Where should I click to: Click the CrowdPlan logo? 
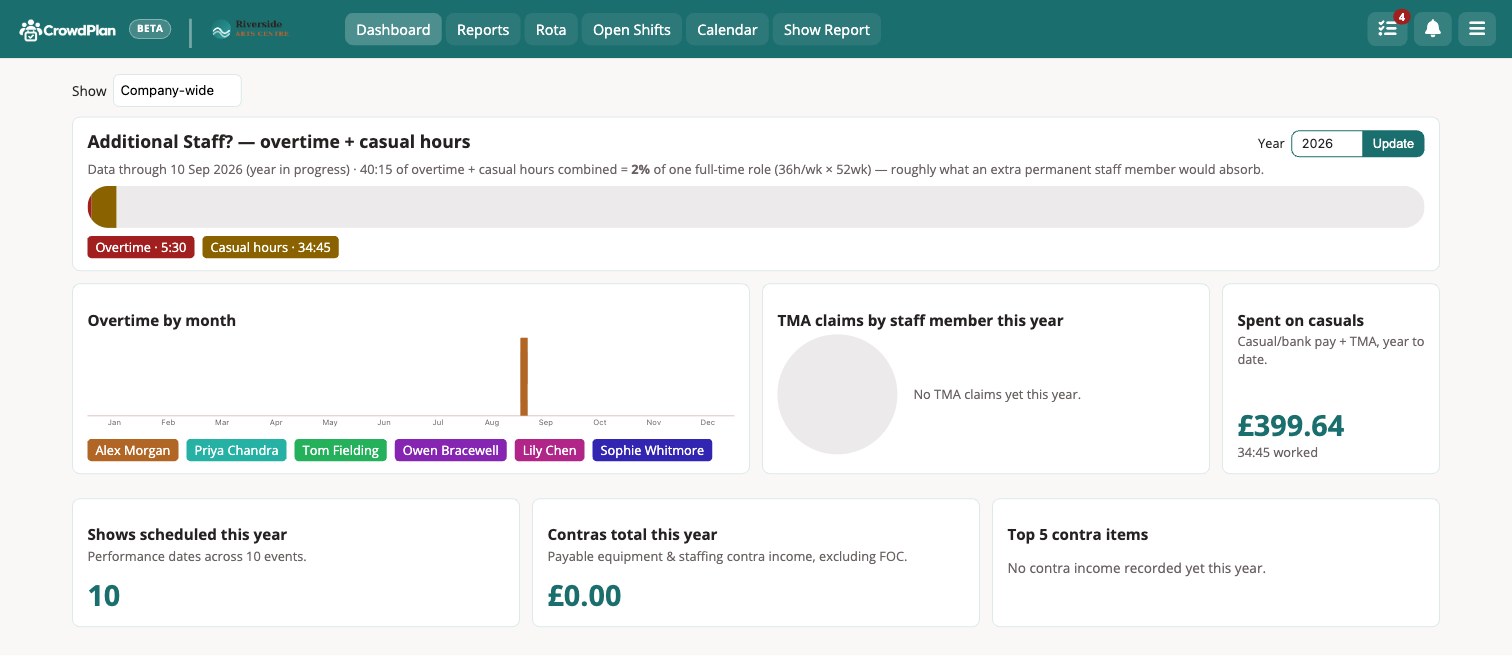[x=69, y=29]
